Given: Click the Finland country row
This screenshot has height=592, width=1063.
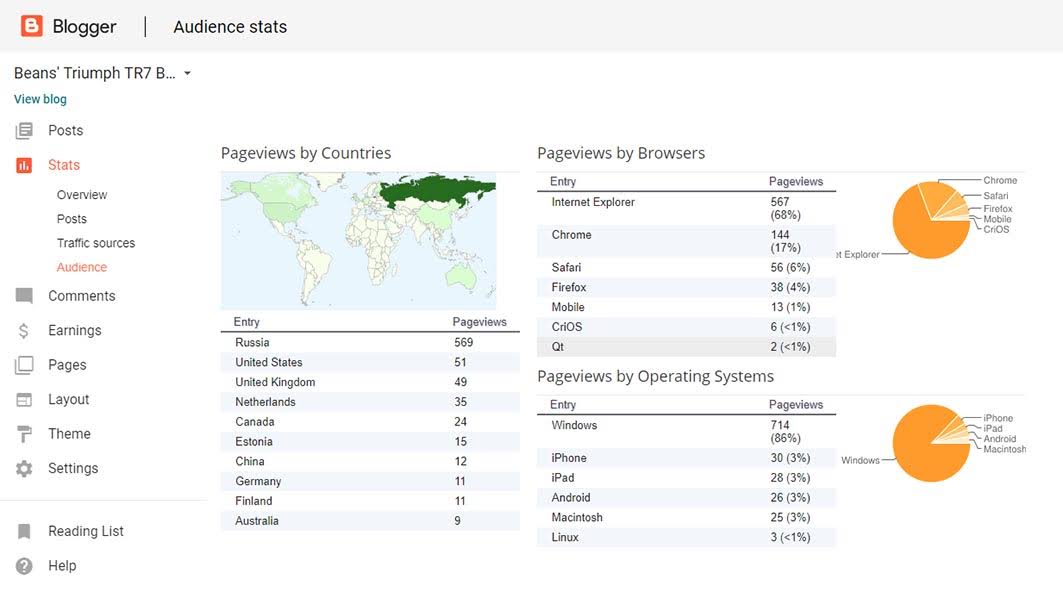Looking at the screenshot, I should (x=370, y=500).
